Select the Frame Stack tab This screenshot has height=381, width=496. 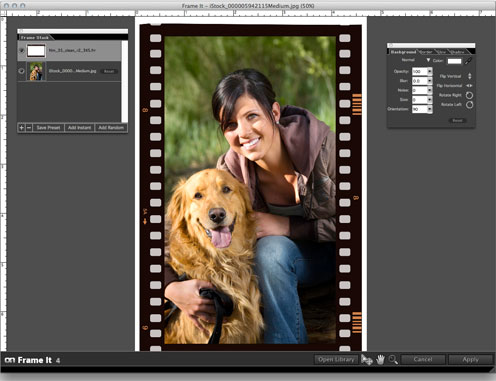click(x=35, y=38)
